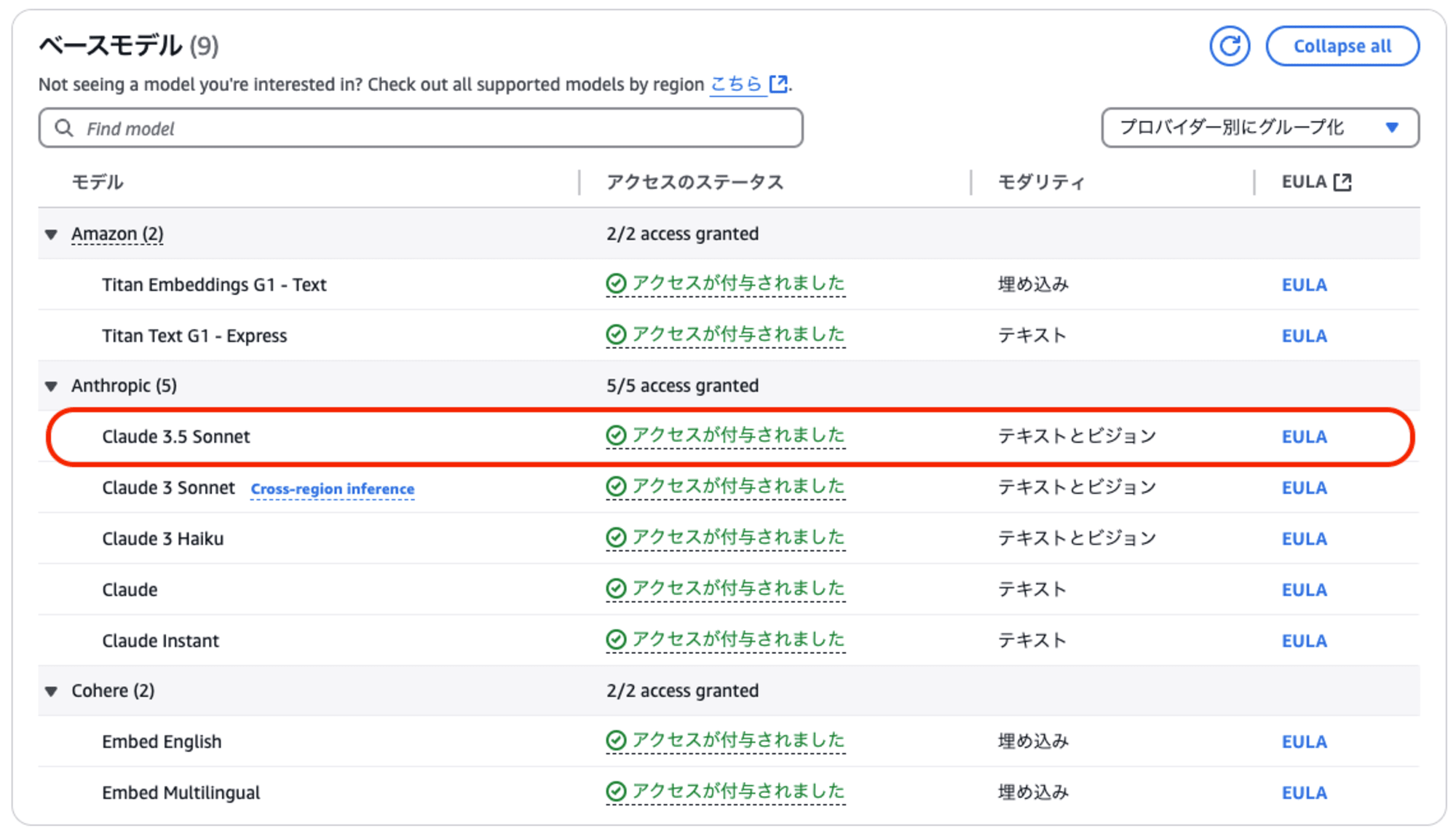Click the 5/5 access granted summary
The height and width of the screenshot is (836, 1456).
pyautogui.click(x=682, y=386)
